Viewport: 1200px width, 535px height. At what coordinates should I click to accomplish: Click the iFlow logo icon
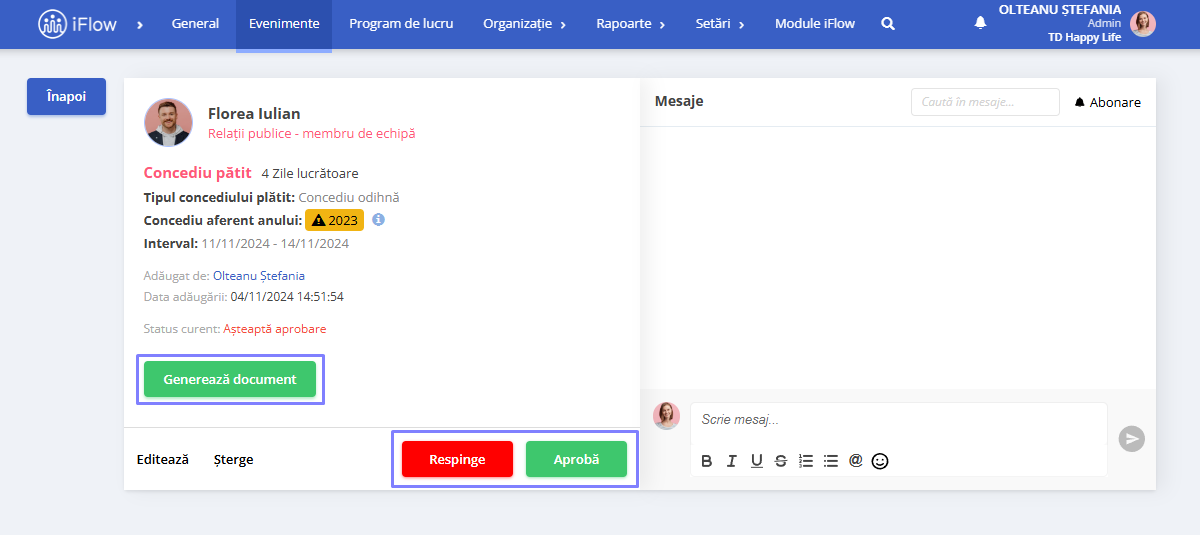(53, 24)
